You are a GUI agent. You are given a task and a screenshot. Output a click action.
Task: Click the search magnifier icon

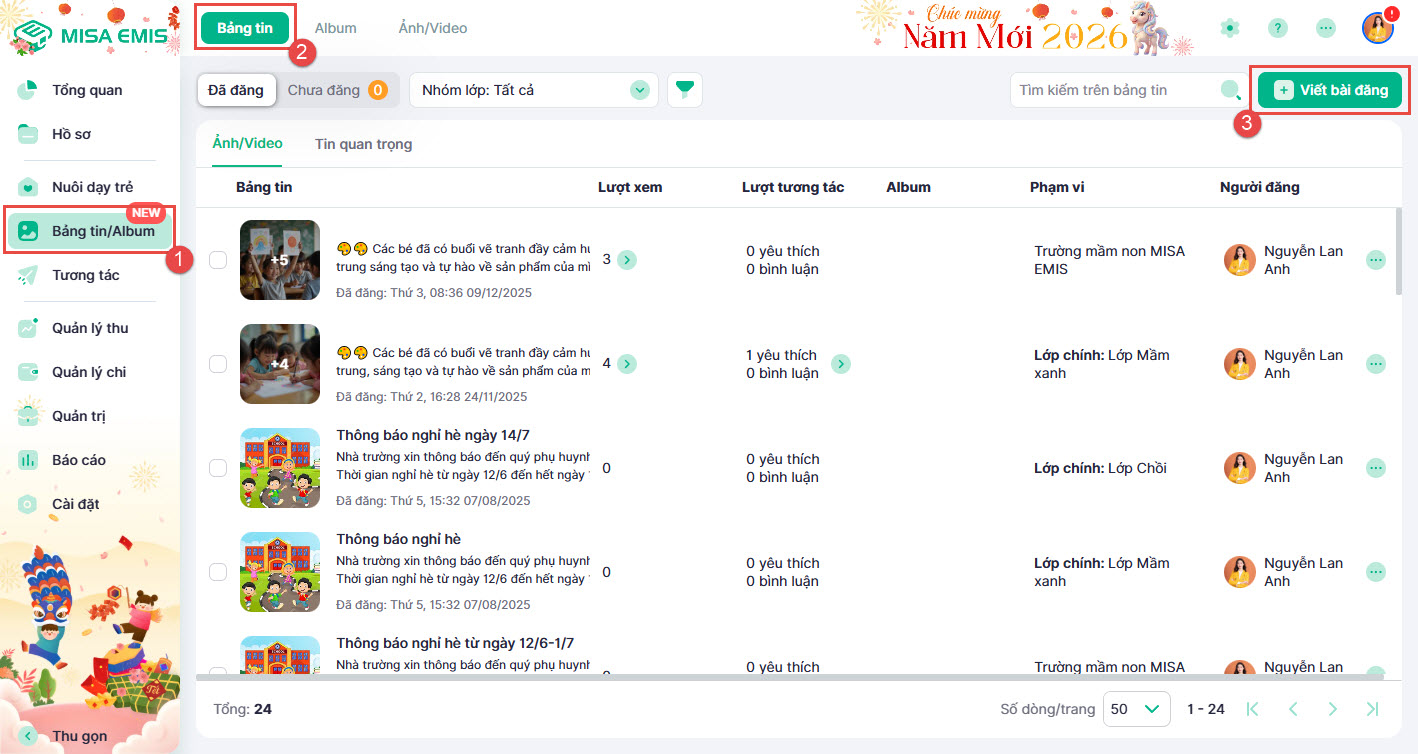click(x=1230, y=90)
